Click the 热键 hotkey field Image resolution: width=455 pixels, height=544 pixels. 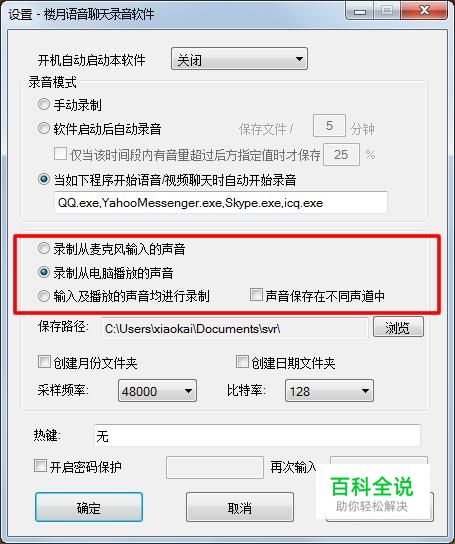click(257, 435)
